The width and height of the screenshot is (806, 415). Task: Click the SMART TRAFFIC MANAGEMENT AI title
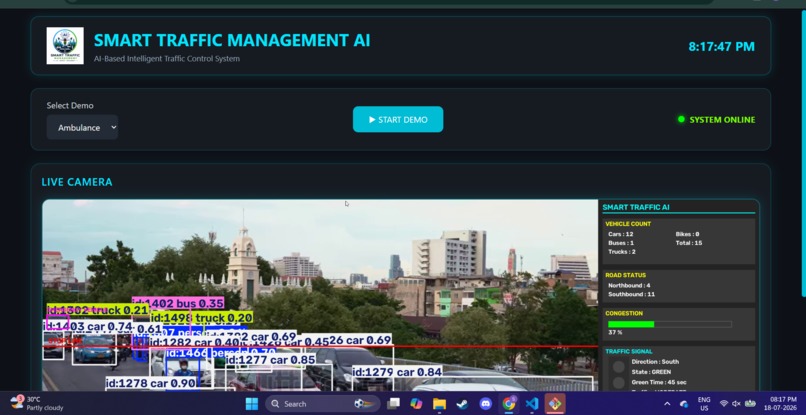pyautogui.click(x=232, y=40)
